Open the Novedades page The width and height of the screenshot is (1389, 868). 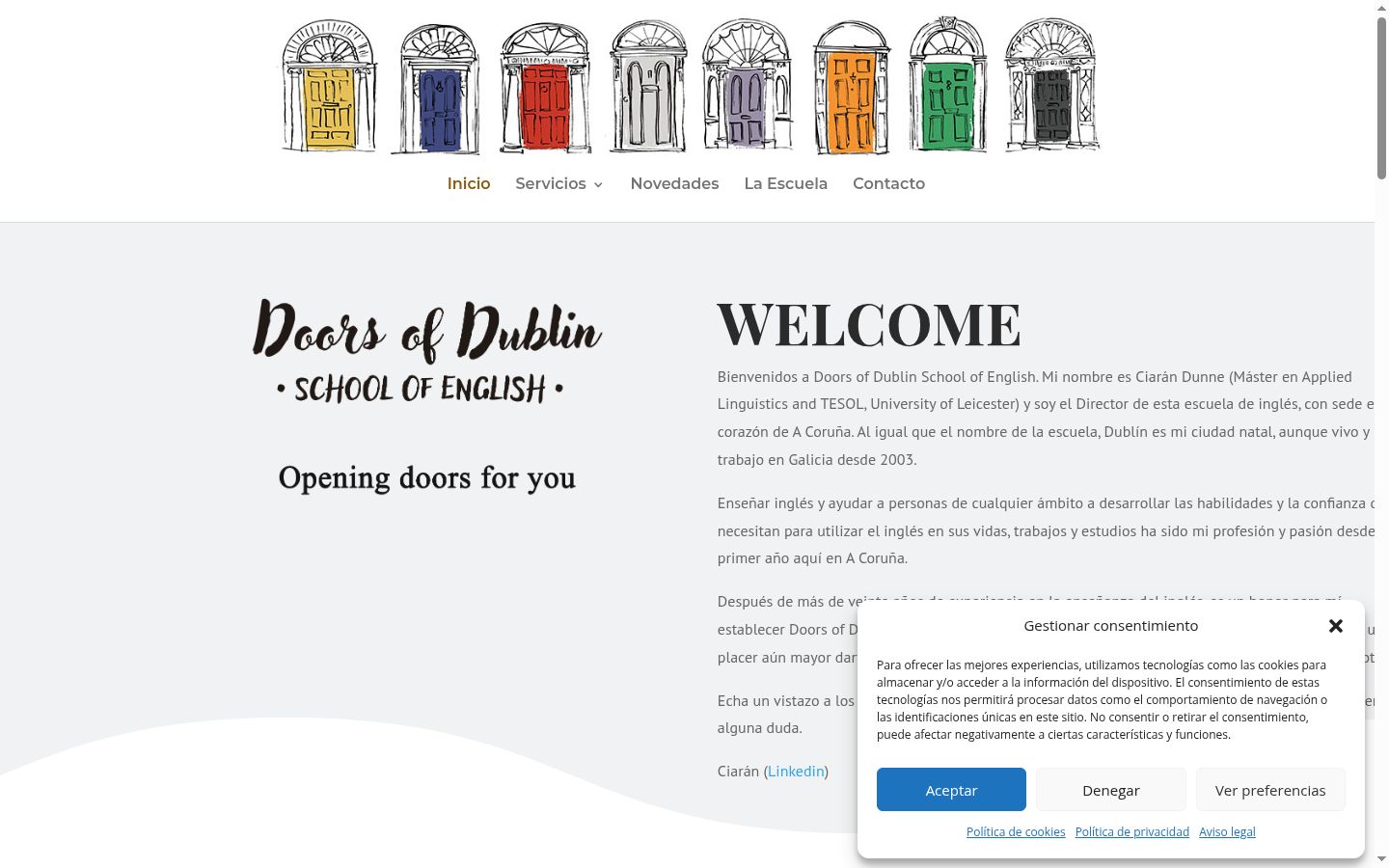674,183
